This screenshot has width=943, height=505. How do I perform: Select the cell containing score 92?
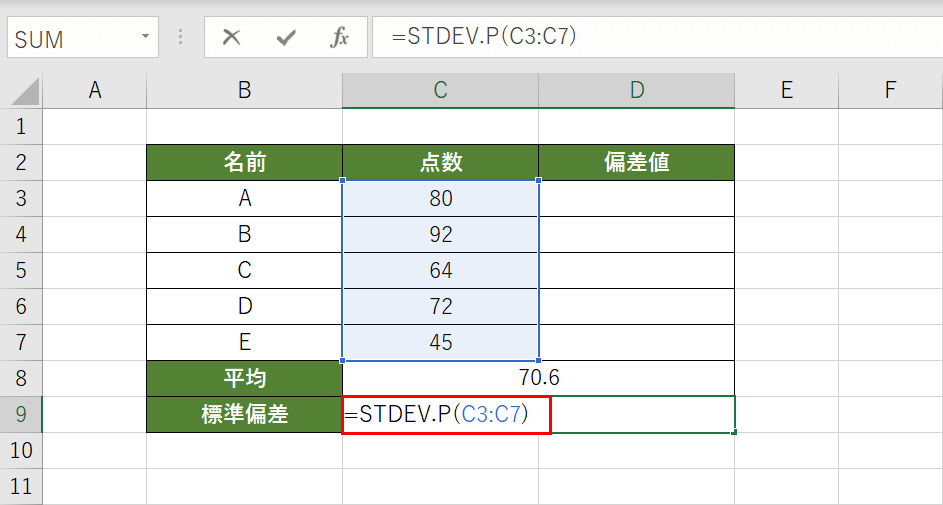(x=440, y=234)
